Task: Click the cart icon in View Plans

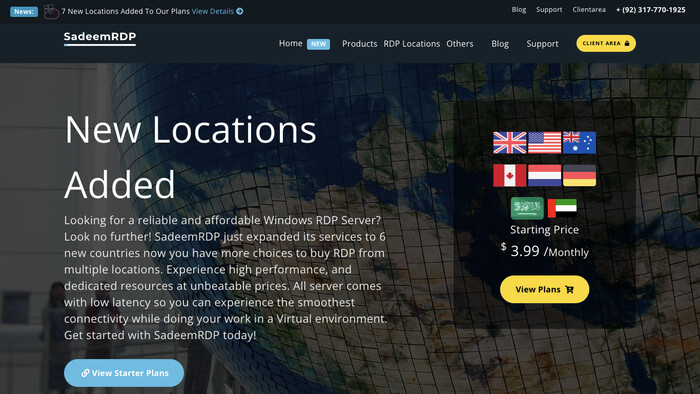Action: click(x=569, y=290)
